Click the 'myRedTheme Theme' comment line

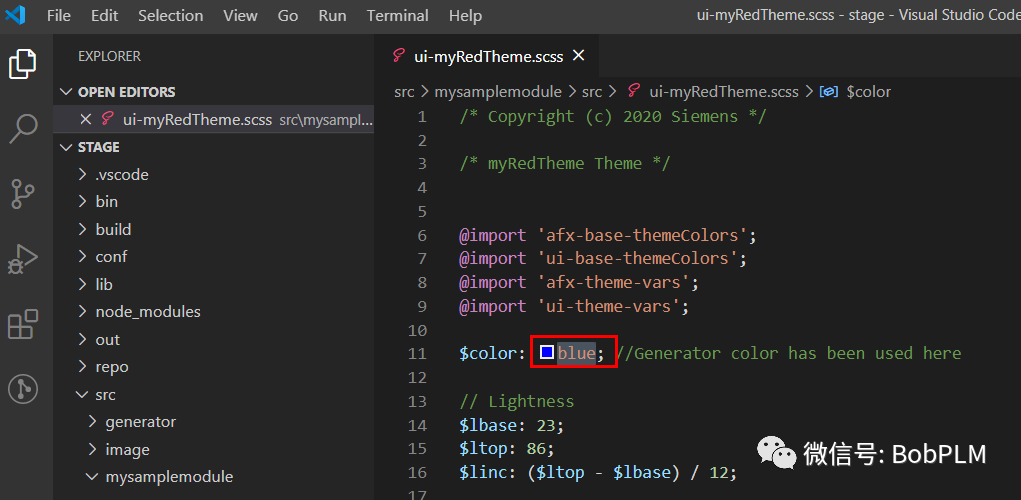(x=565, y=163)
